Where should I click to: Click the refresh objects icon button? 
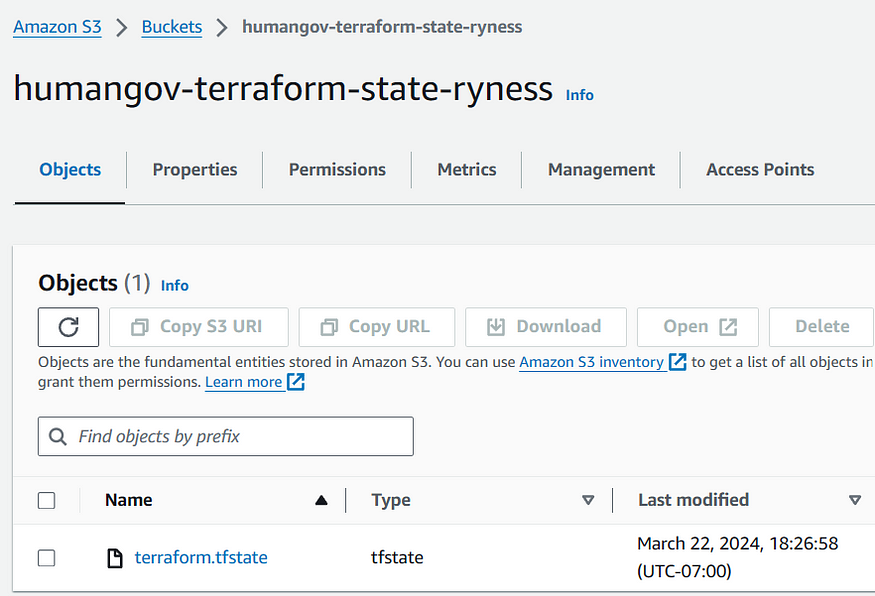[x=69, y=327]
